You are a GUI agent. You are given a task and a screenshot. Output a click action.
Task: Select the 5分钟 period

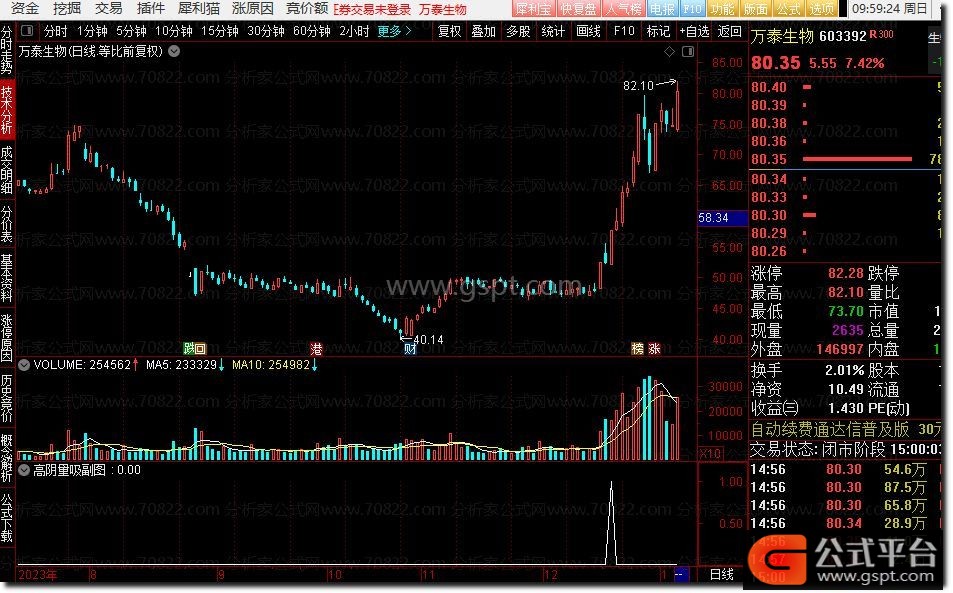point(131,31)
